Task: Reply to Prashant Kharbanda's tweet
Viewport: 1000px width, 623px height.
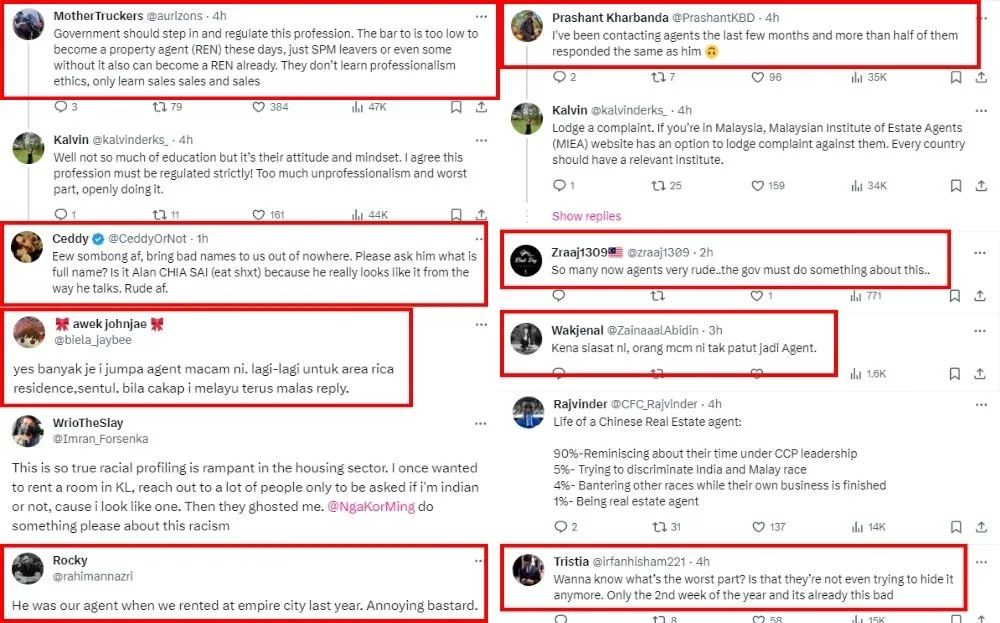Action: coord(558,77)
